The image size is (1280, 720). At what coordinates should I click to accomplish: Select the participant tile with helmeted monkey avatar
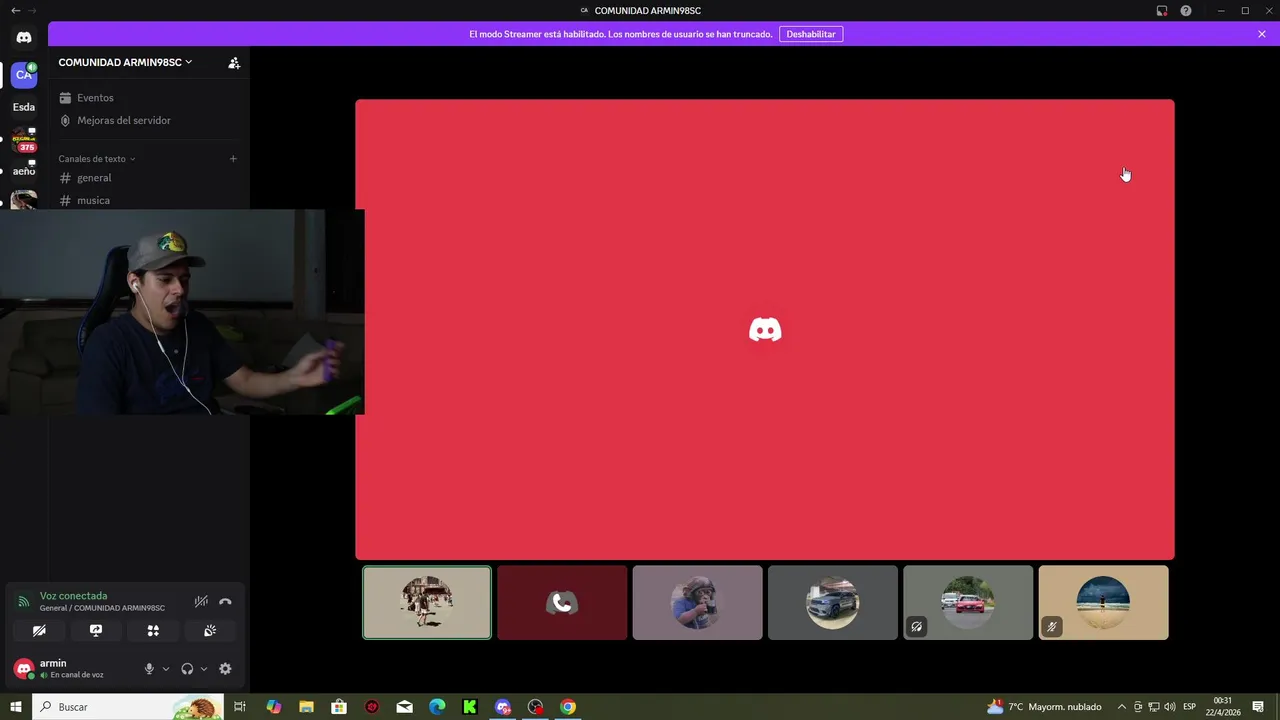click(x=697, y=602)
